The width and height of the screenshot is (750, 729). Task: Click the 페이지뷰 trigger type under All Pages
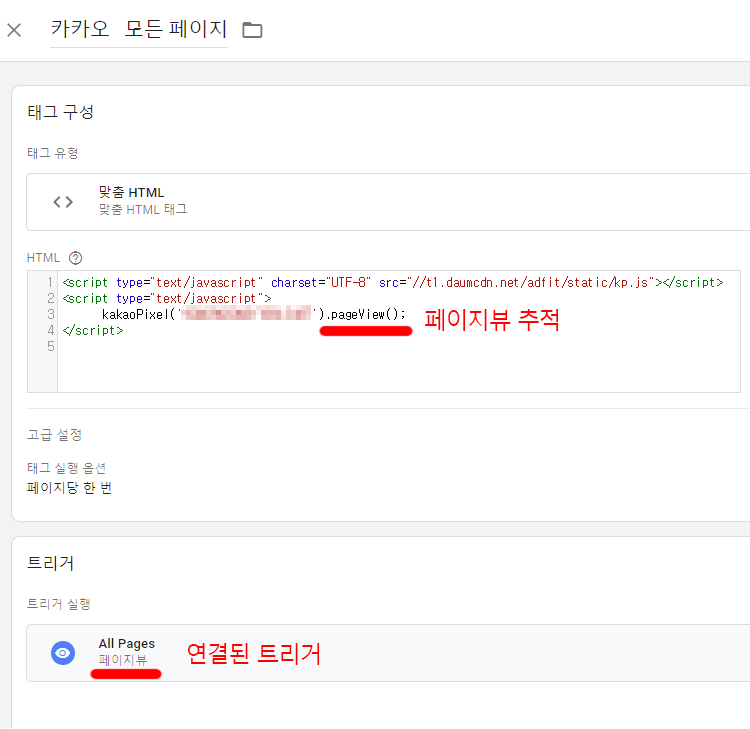point(123,660)
